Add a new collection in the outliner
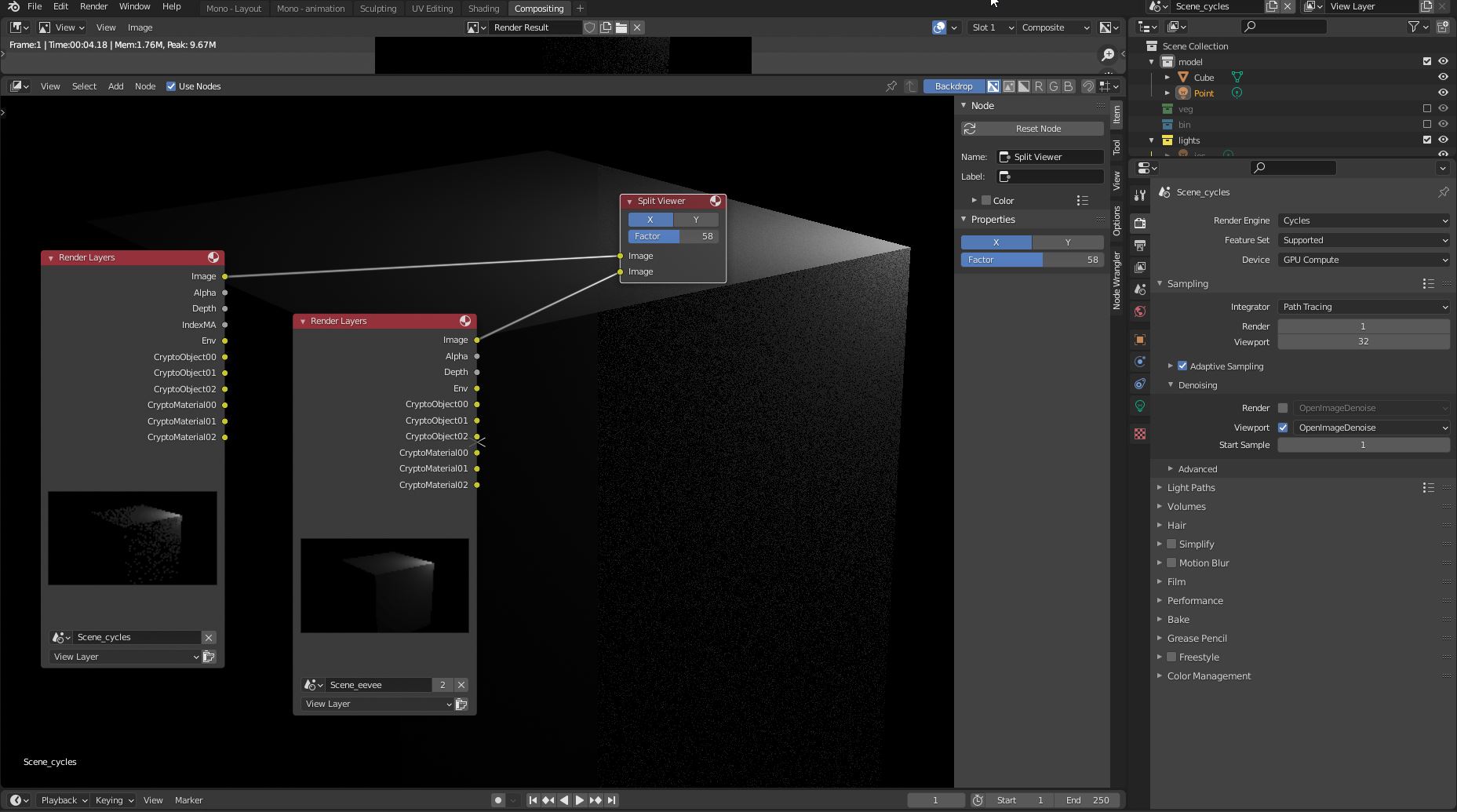Image resolution: width=1457 pixels, height=812 pixels. (1442, 27)
